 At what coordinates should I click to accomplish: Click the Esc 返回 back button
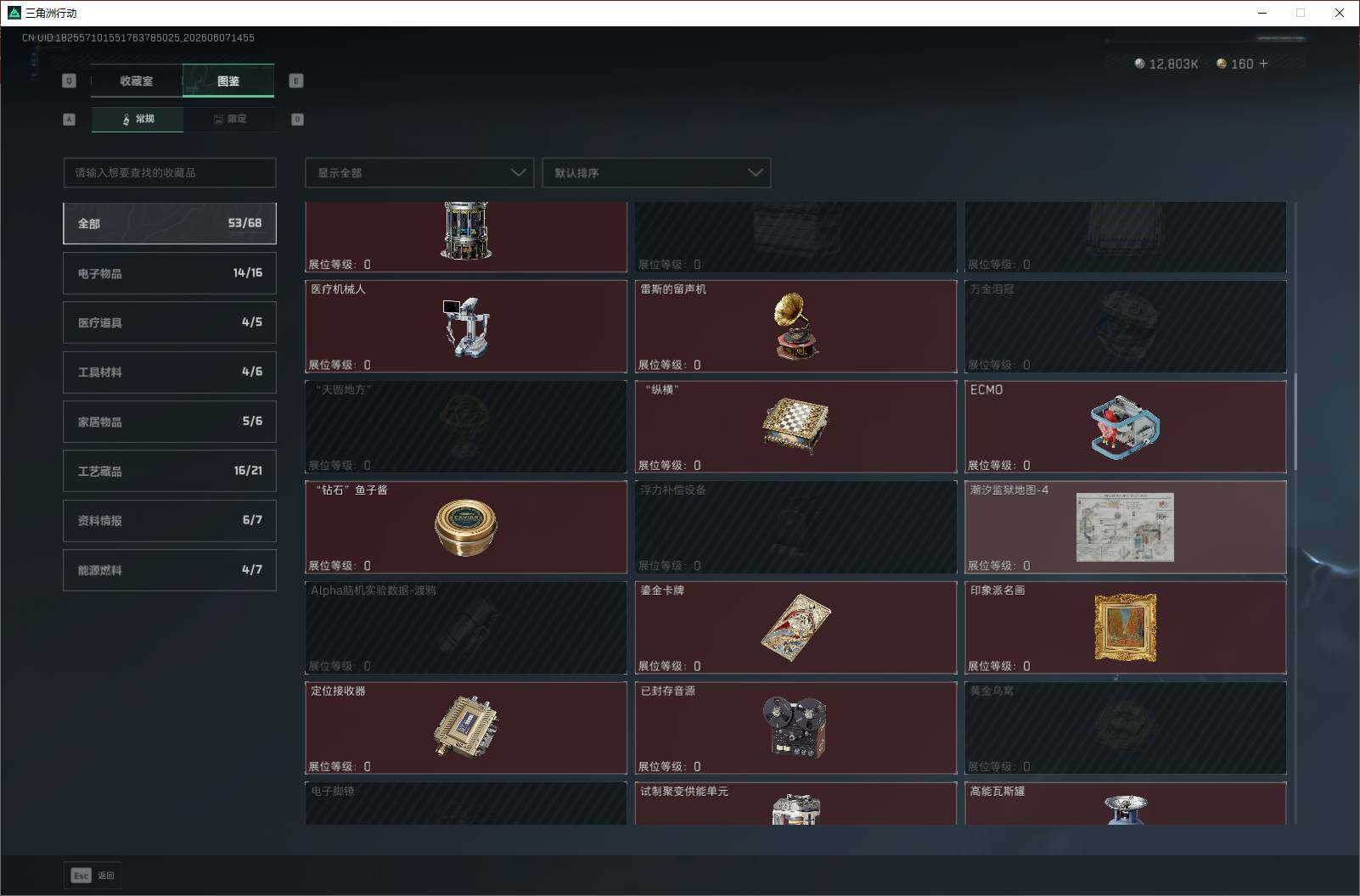click(x=93, y=875)
